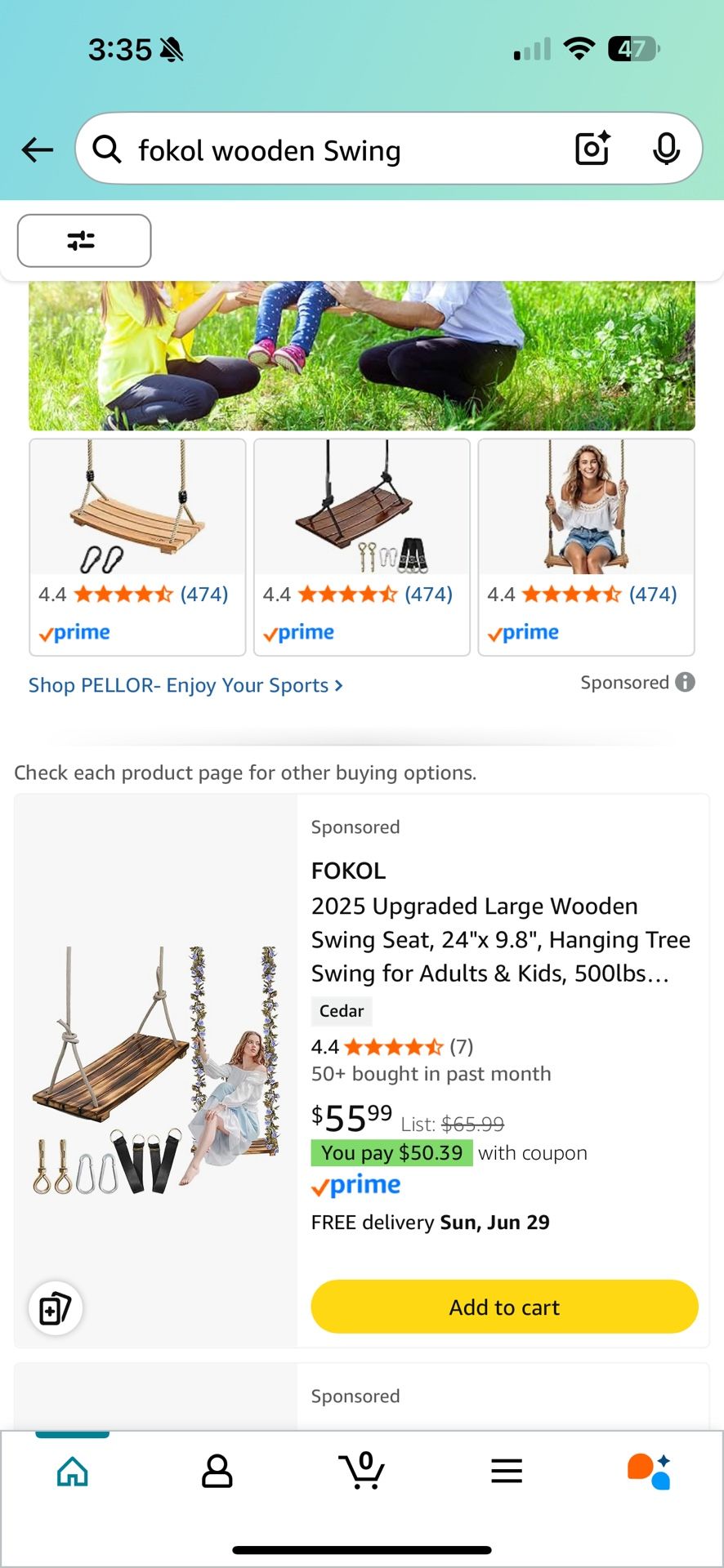Tap the microphone voice search icon
The height and width of the screenshot is (1568, 724).
click(666, 149)
